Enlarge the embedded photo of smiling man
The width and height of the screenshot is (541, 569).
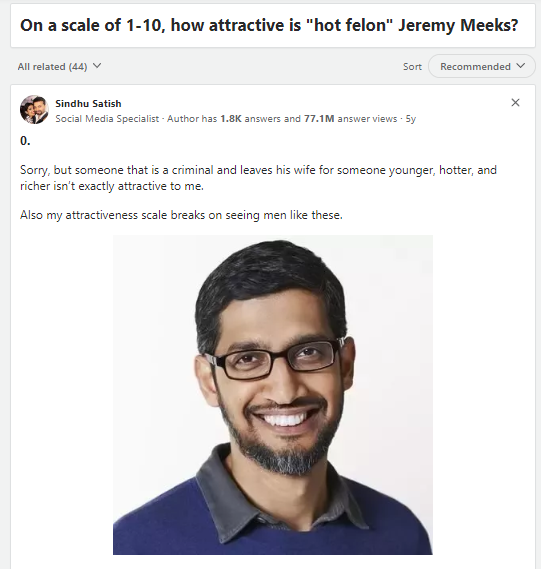[x=273, y=395]
